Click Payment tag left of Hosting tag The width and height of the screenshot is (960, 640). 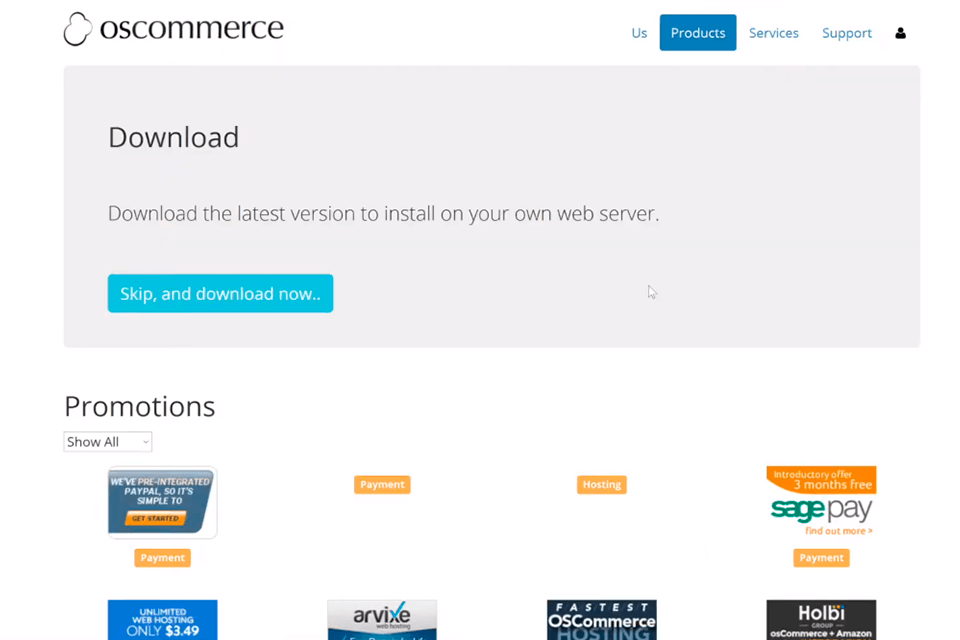pos(382,485)
